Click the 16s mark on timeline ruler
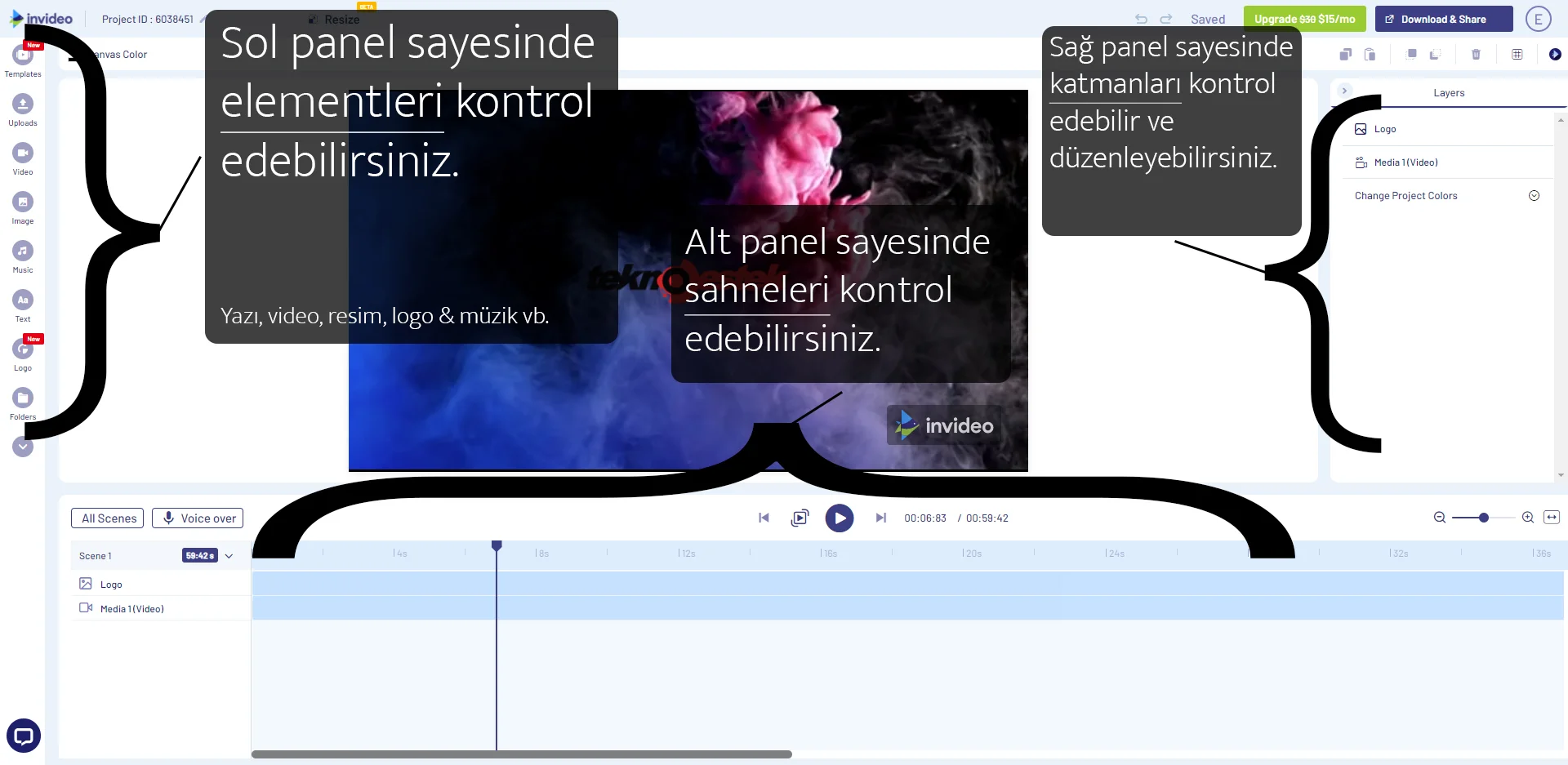Image resolution: width=1568 pixels, height=765 pixels. 830,554
